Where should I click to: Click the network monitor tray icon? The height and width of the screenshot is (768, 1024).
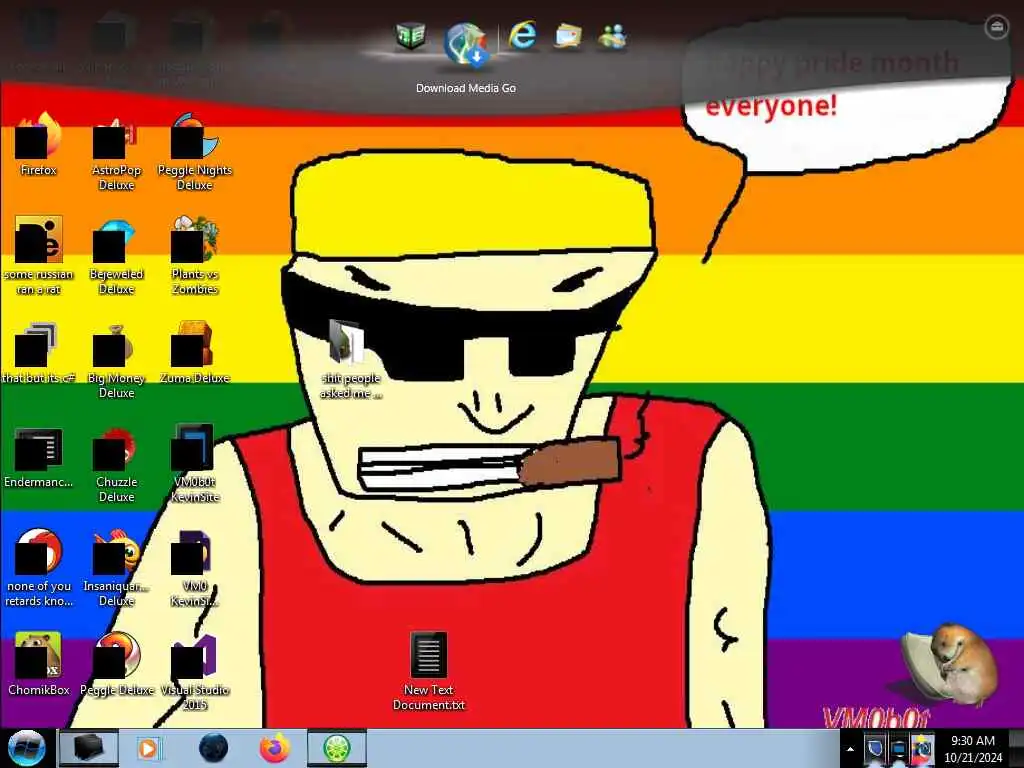point(899,748)
